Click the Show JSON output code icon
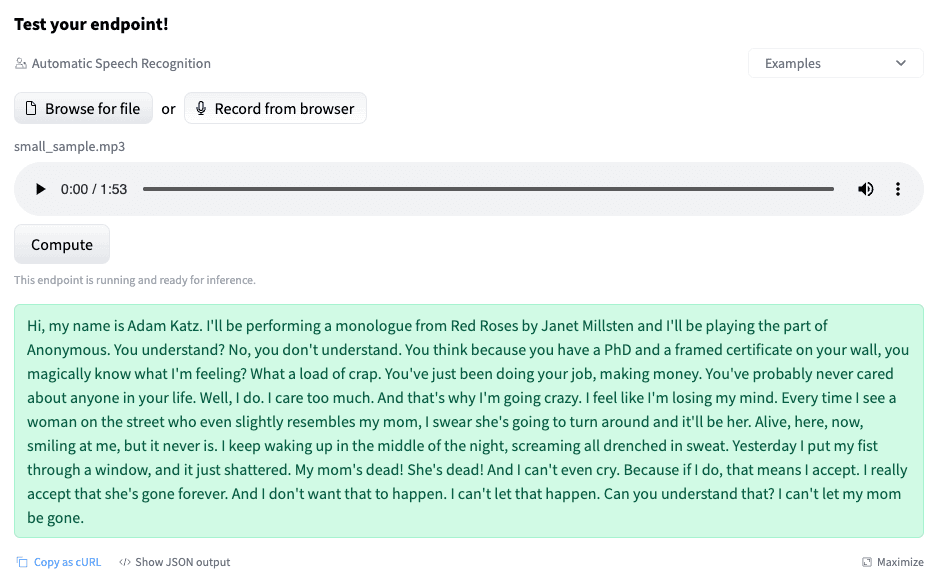Screen dimensions: 933x582 124,562
